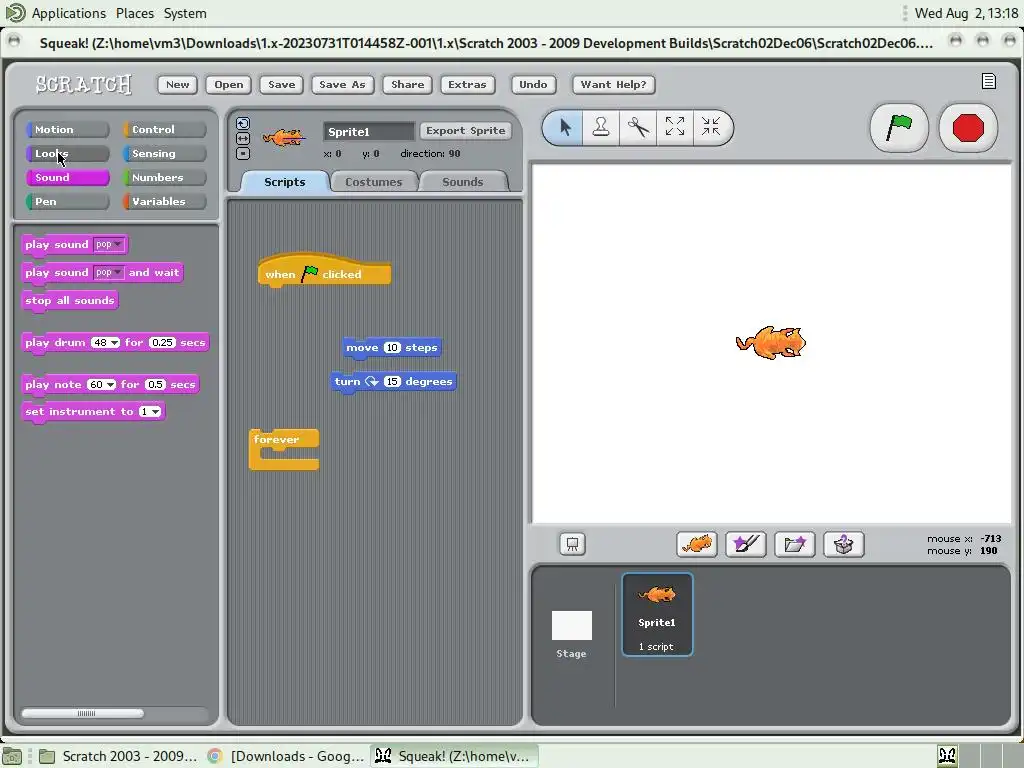
Task: Click the 0.5 secs value in play note block
Action: click(155, 385)
